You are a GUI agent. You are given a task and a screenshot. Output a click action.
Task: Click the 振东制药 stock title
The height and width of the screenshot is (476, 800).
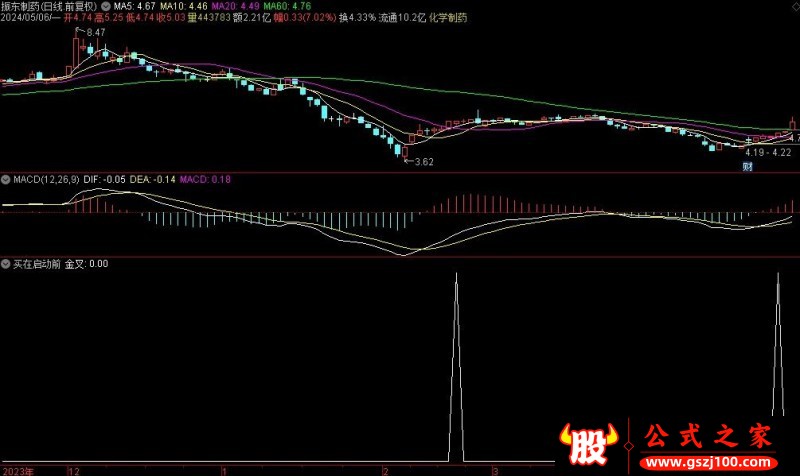20,5
